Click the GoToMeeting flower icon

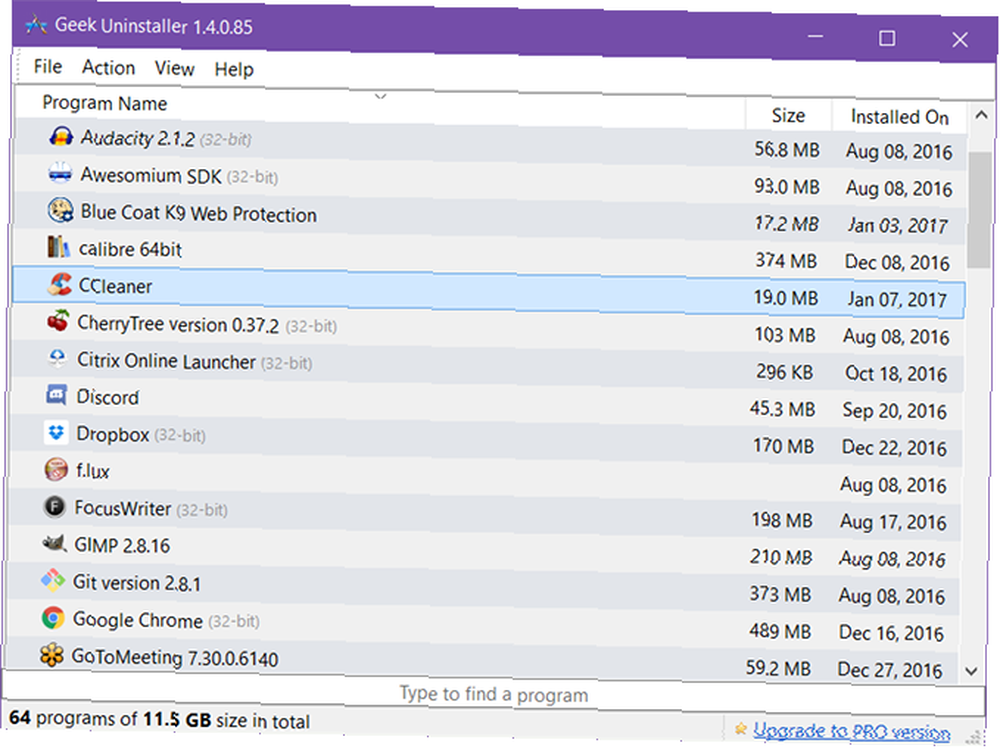52,655
